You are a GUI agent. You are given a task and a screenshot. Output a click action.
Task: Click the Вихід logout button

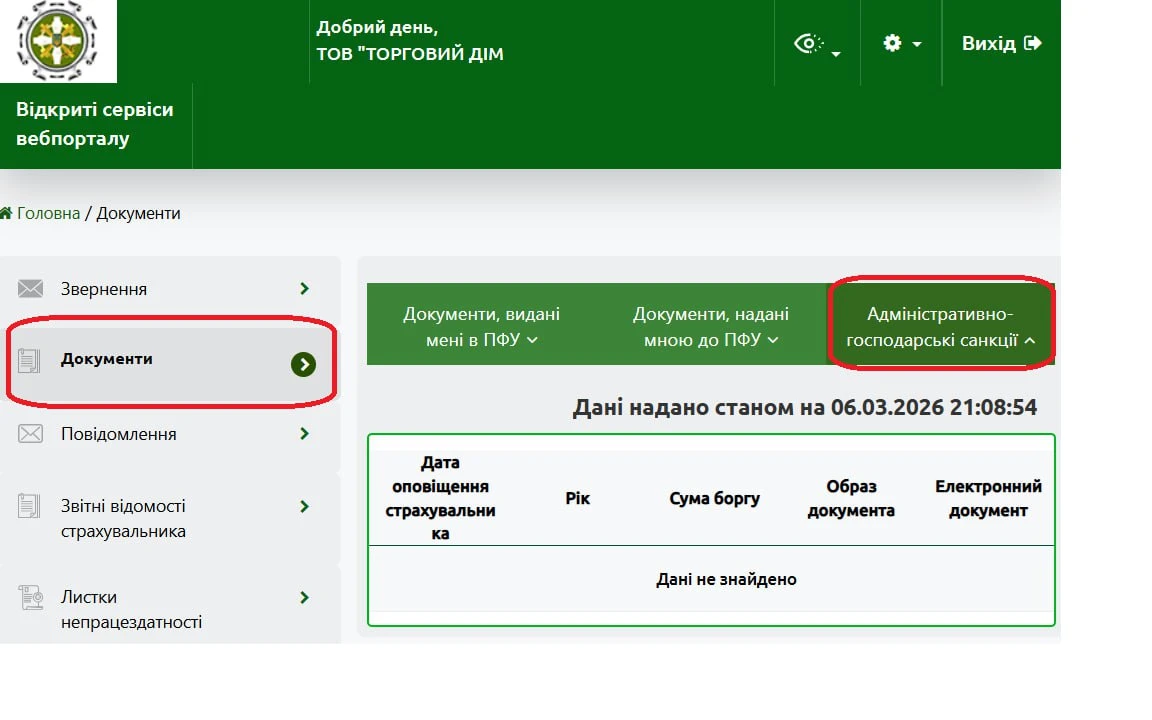pos(1001,44)
